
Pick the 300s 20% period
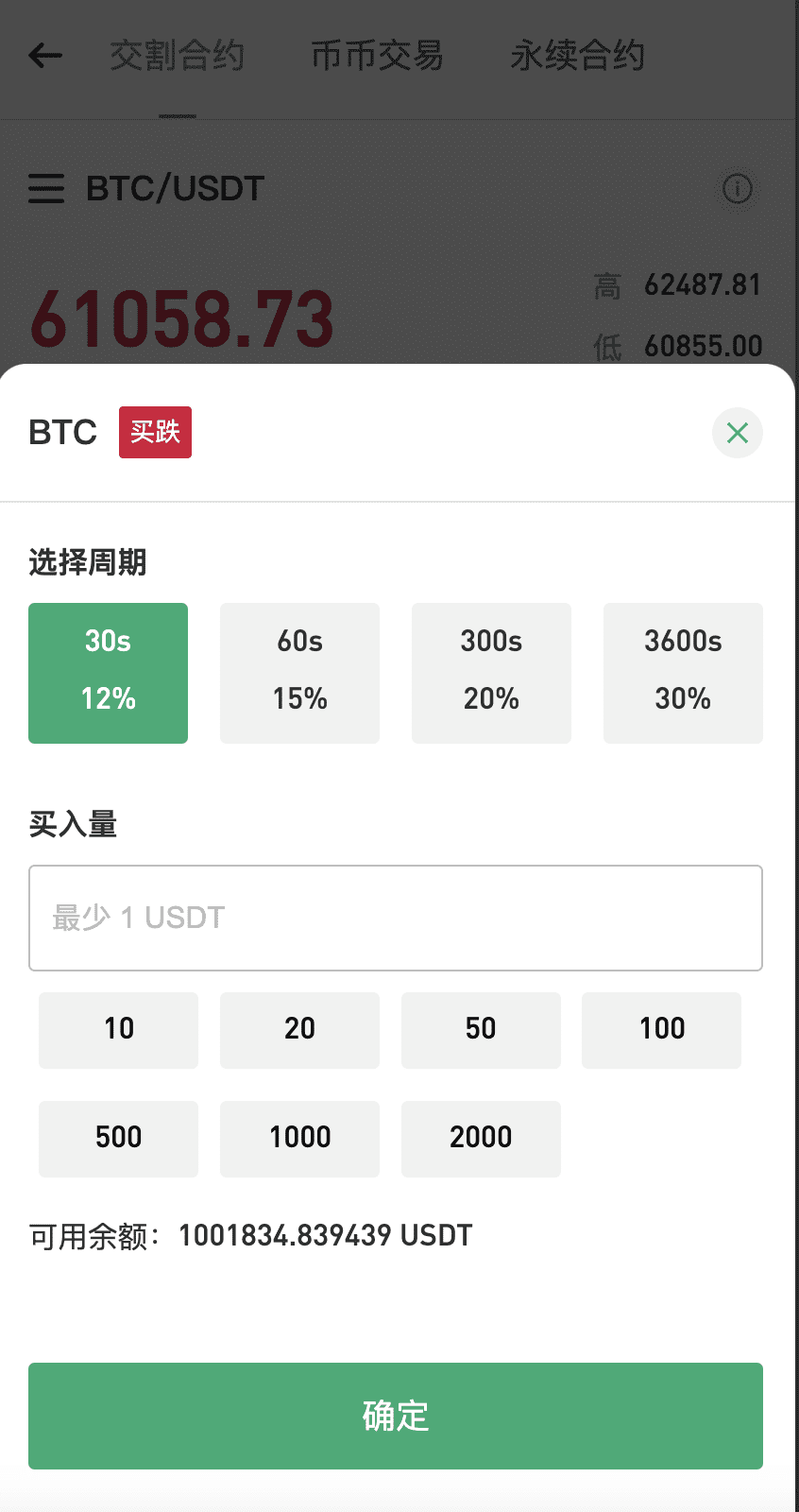[491, 673]
